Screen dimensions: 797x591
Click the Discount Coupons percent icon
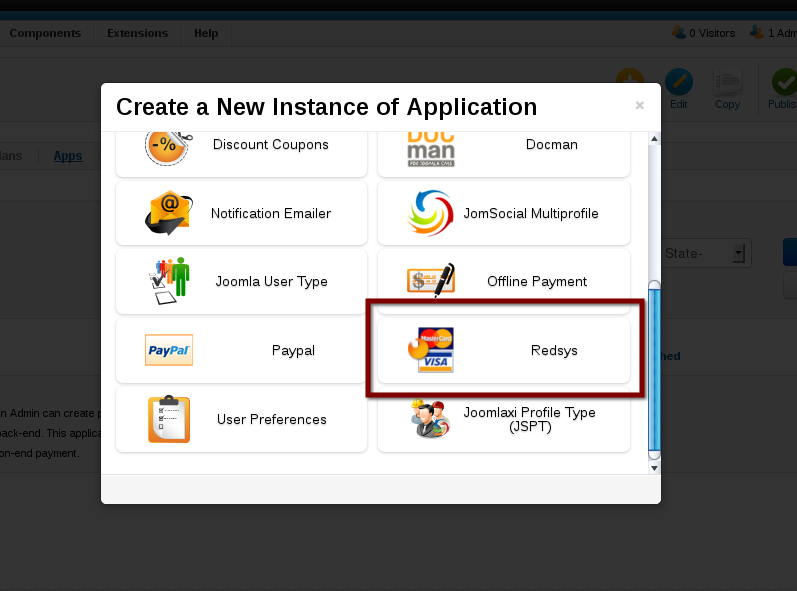coord(168,147)
